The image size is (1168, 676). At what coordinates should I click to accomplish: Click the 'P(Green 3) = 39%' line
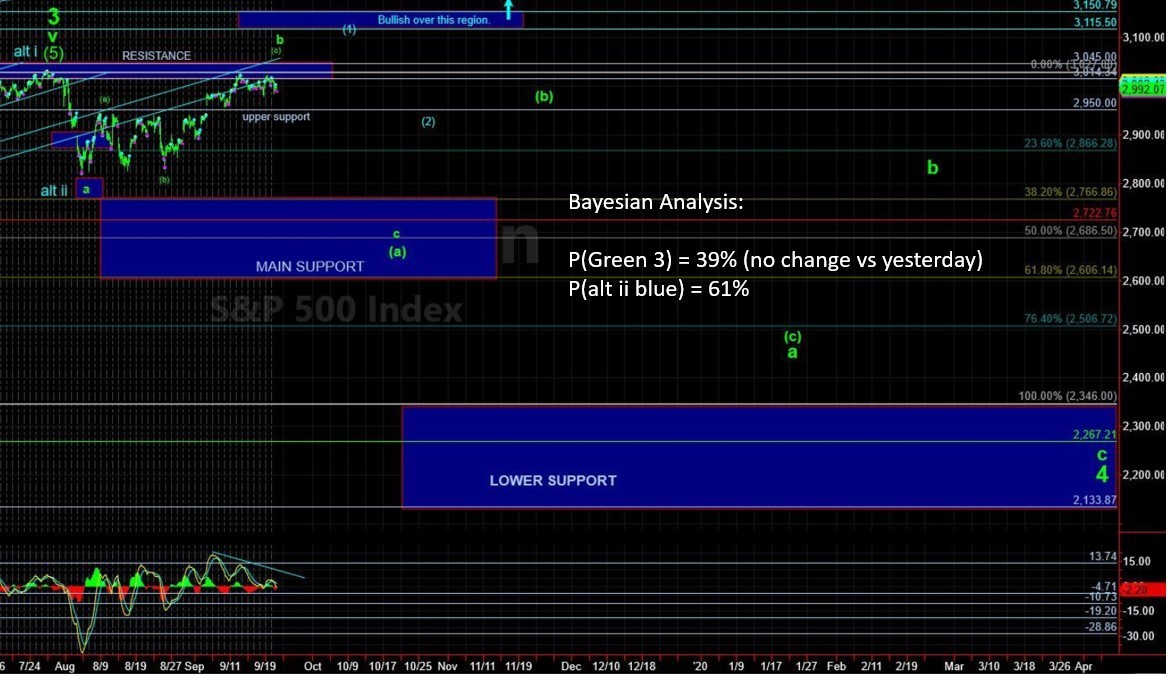775,260
